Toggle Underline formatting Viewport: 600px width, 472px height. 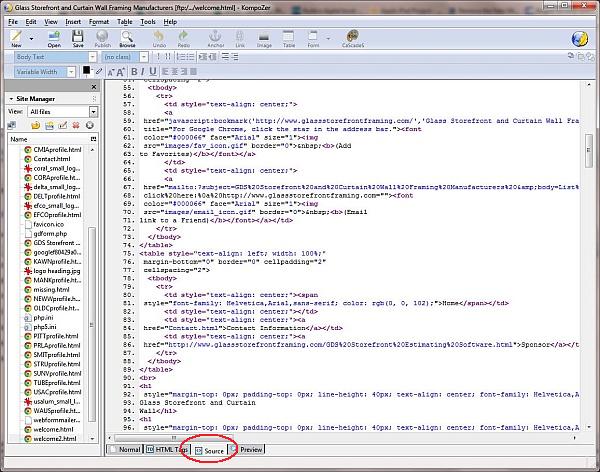tap(153, 72)
